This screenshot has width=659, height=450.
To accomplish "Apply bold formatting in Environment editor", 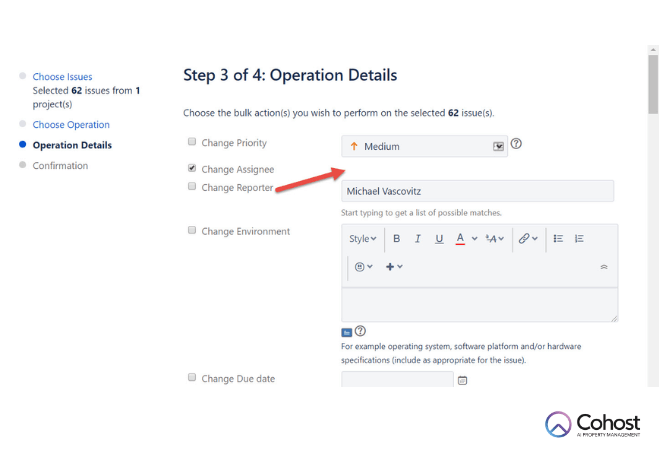I will (396, 239).
